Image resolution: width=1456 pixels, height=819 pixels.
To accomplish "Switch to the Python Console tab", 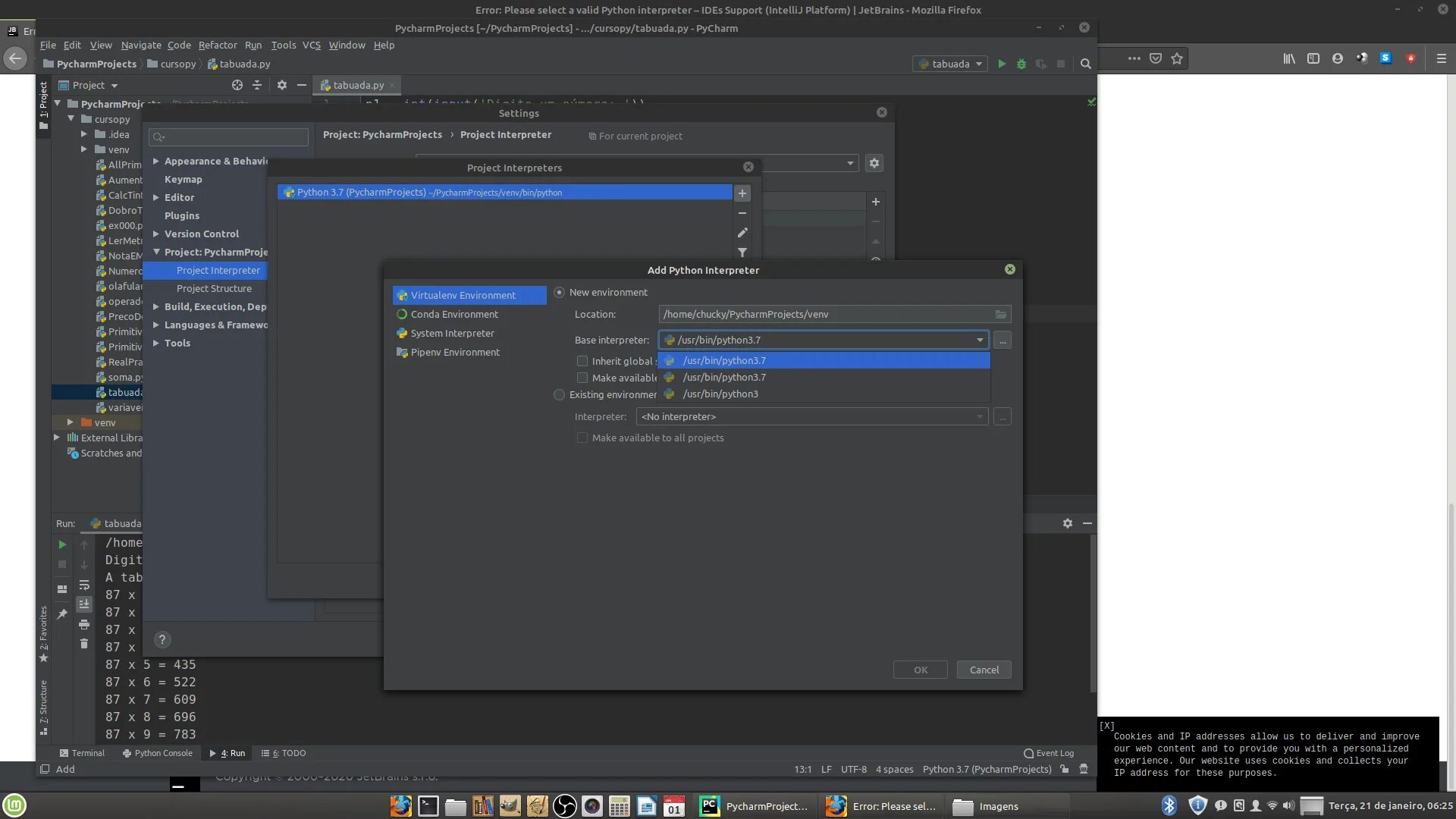I will (157, 754).
